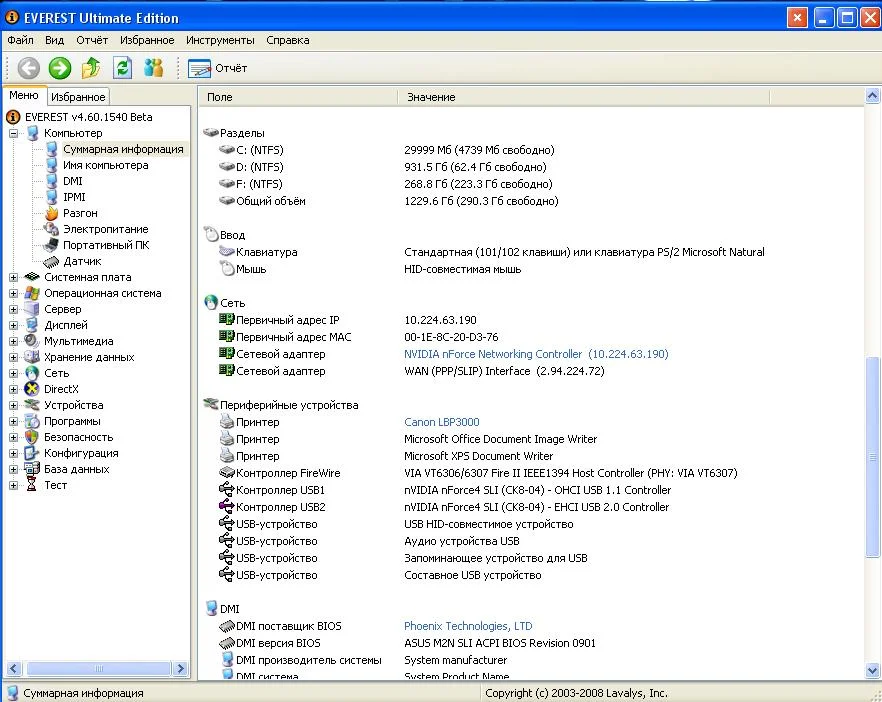Open the Отчёт report toolbar button

(218, 68)
